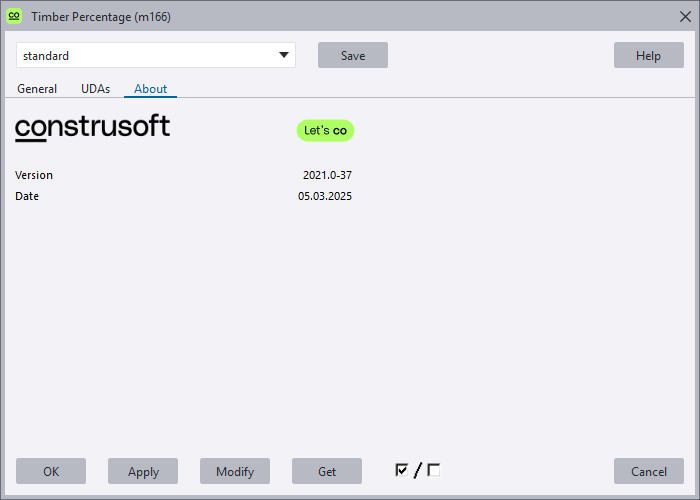Switch to the UDAs tab
Image resolution: width=700 pixels, height=500 pixels.
[96, 89]
